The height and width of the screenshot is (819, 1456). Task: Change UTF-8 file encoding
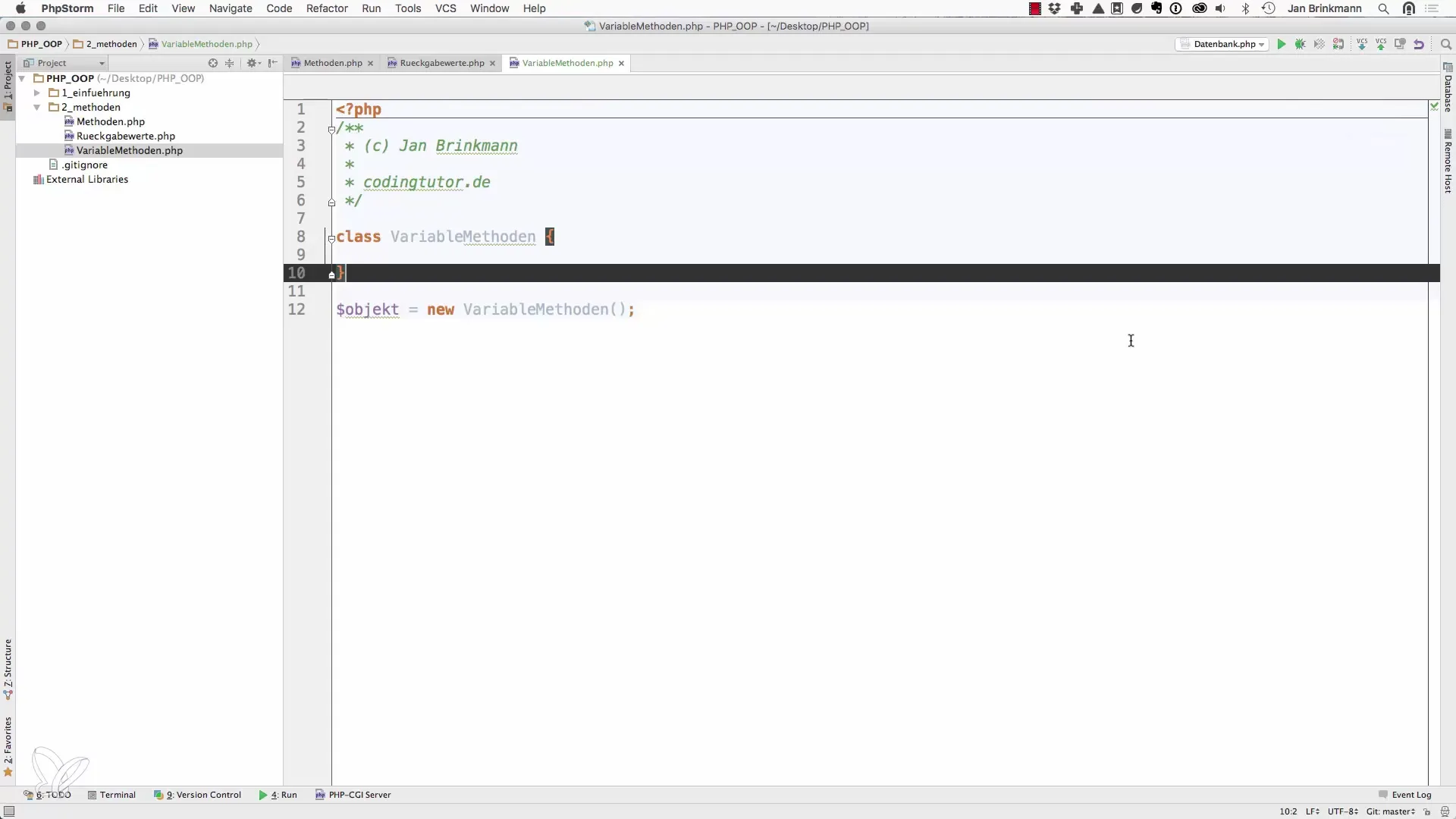1343,811
